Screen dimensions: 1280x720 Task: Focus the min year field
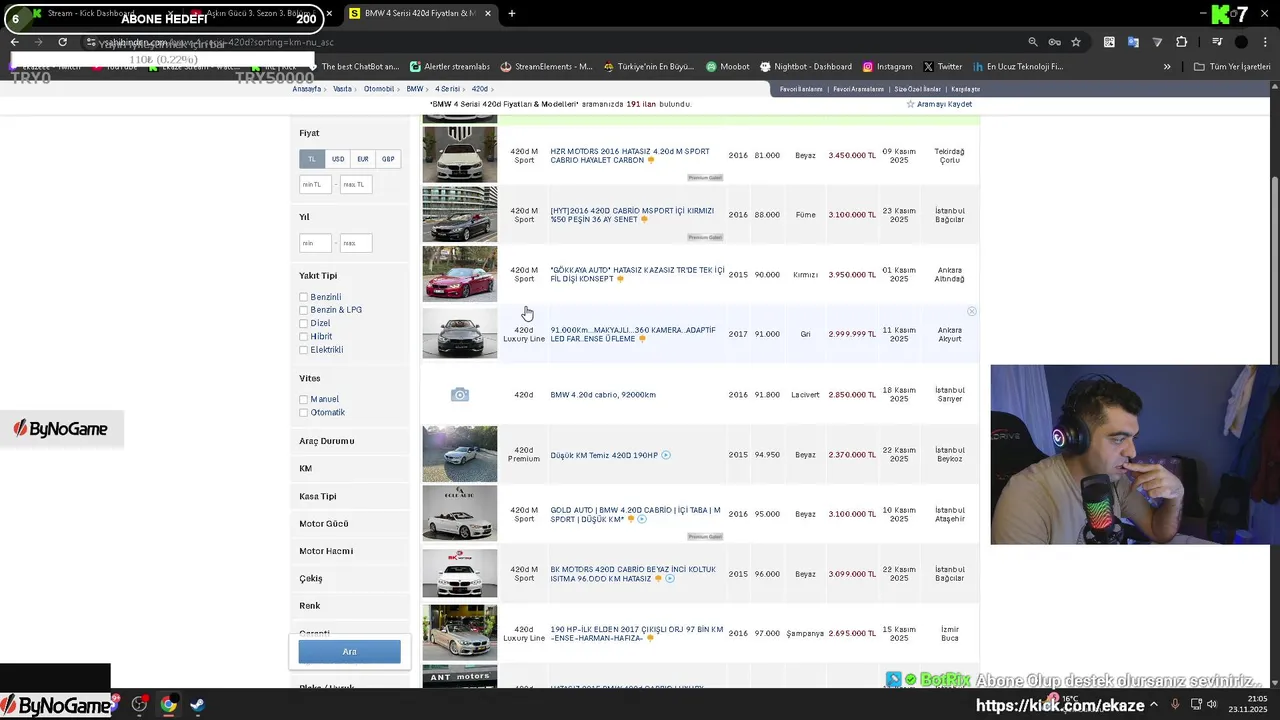(x=316, y=243)
